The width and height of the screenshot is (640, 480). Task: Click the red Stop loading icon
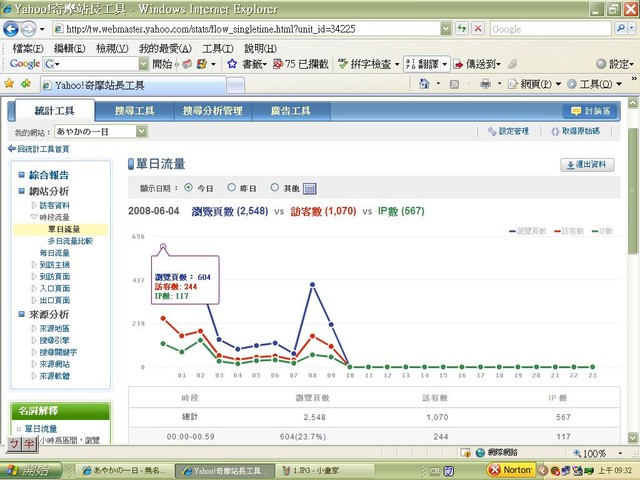pos(478,29)
